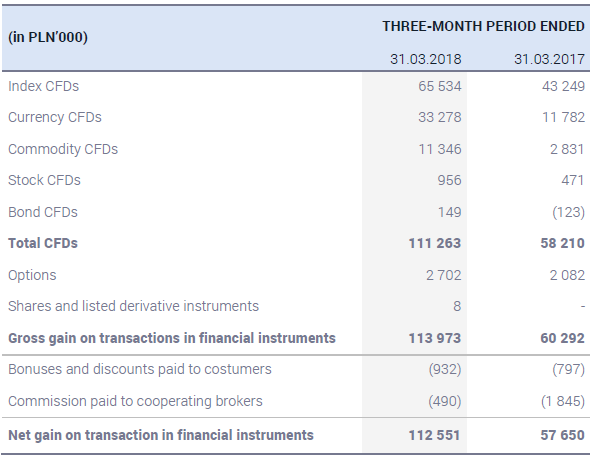Click the Options row label
590x459 pixels.
32,275
